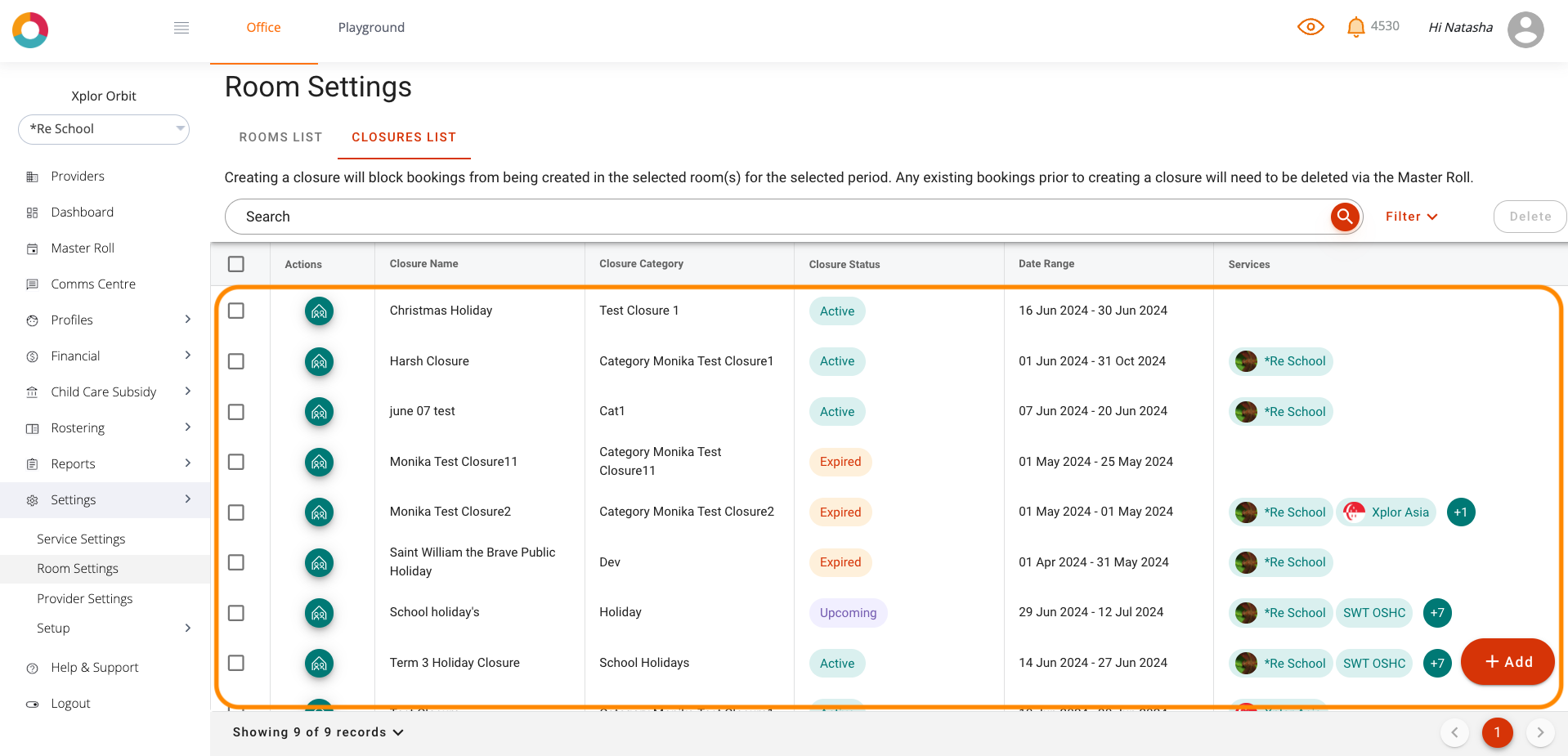The width and height of the screenshot is (1568, 756).
Task: Open notifications bell icon
Action: coord(1355,27)
